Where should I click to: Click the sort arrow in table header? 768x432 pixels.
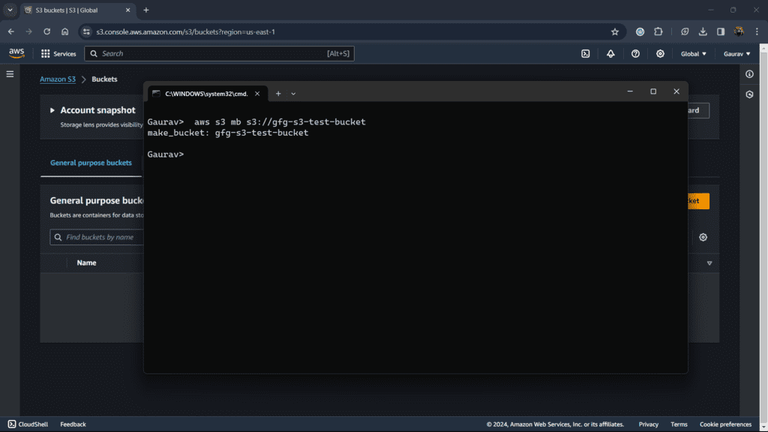(709, 263)
